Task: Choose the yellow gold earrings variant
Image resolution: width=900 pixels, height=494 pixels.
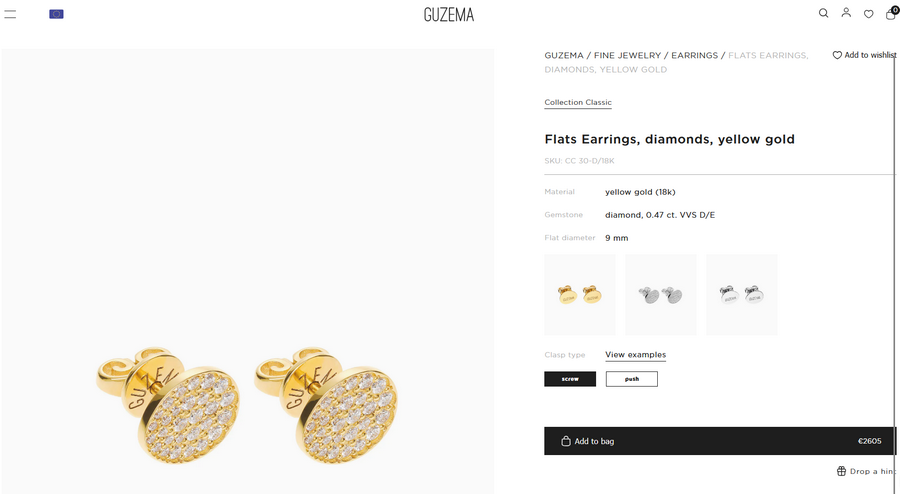Action: pyautogui.click(x=580, y=295)
